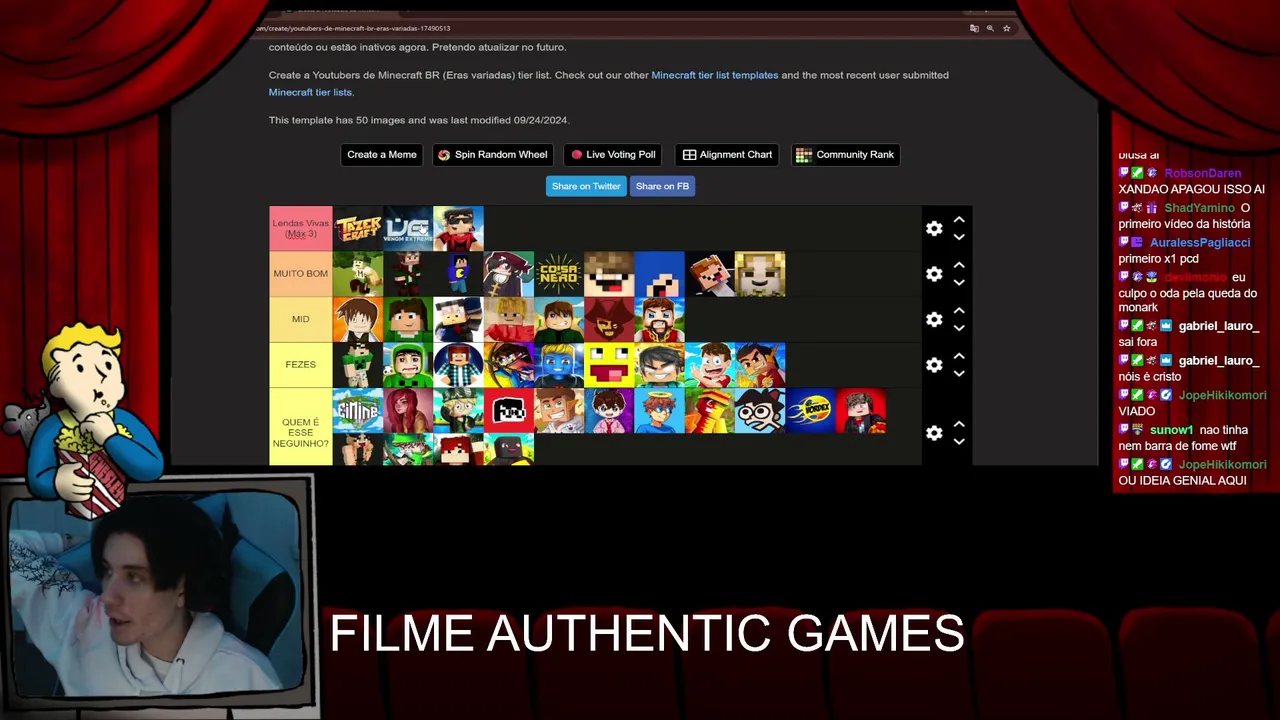Click the Share on FB button

click(662, 186)
